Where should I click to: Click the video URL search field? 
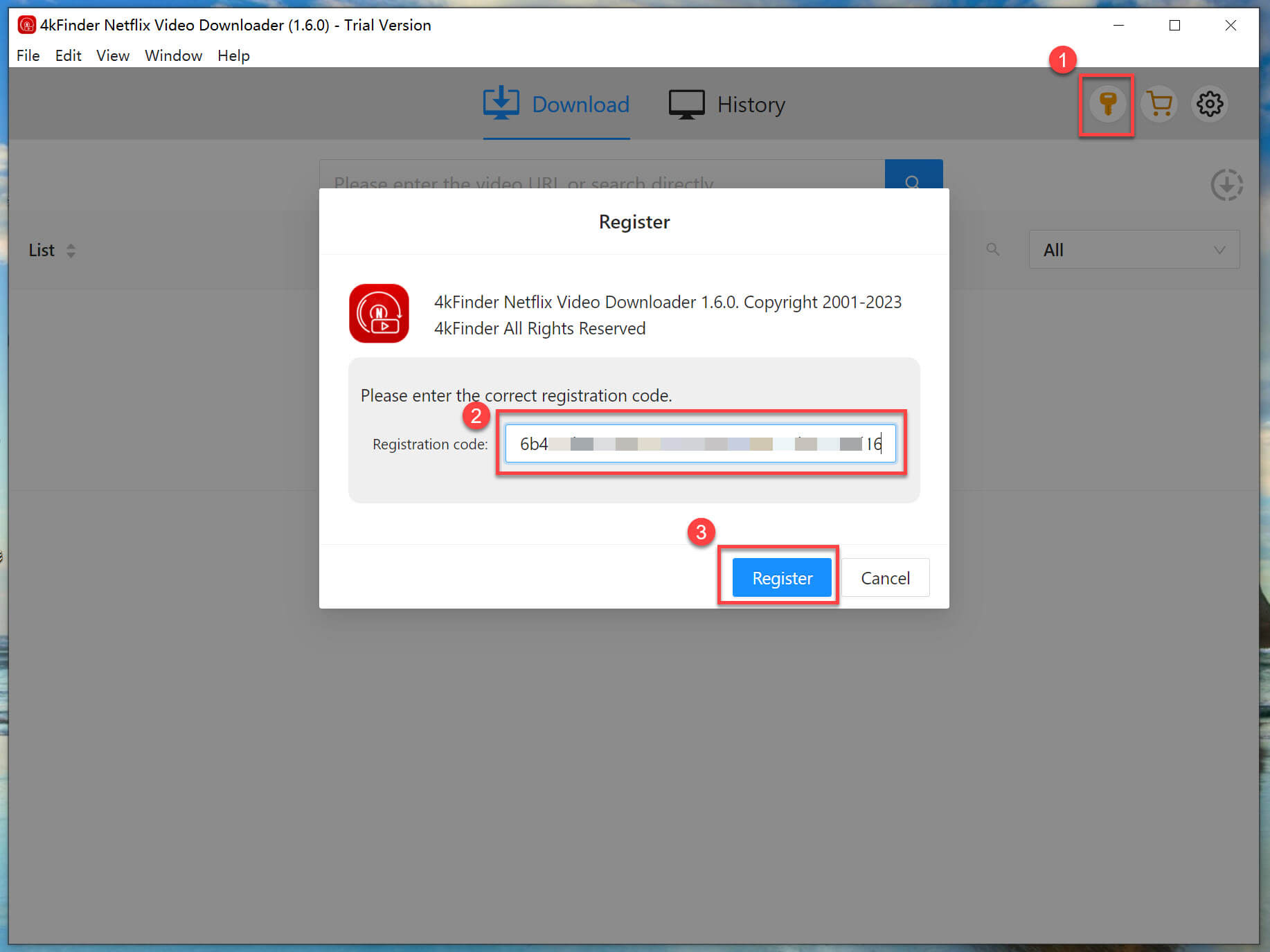pyautogui.click(x=602, y=174)
